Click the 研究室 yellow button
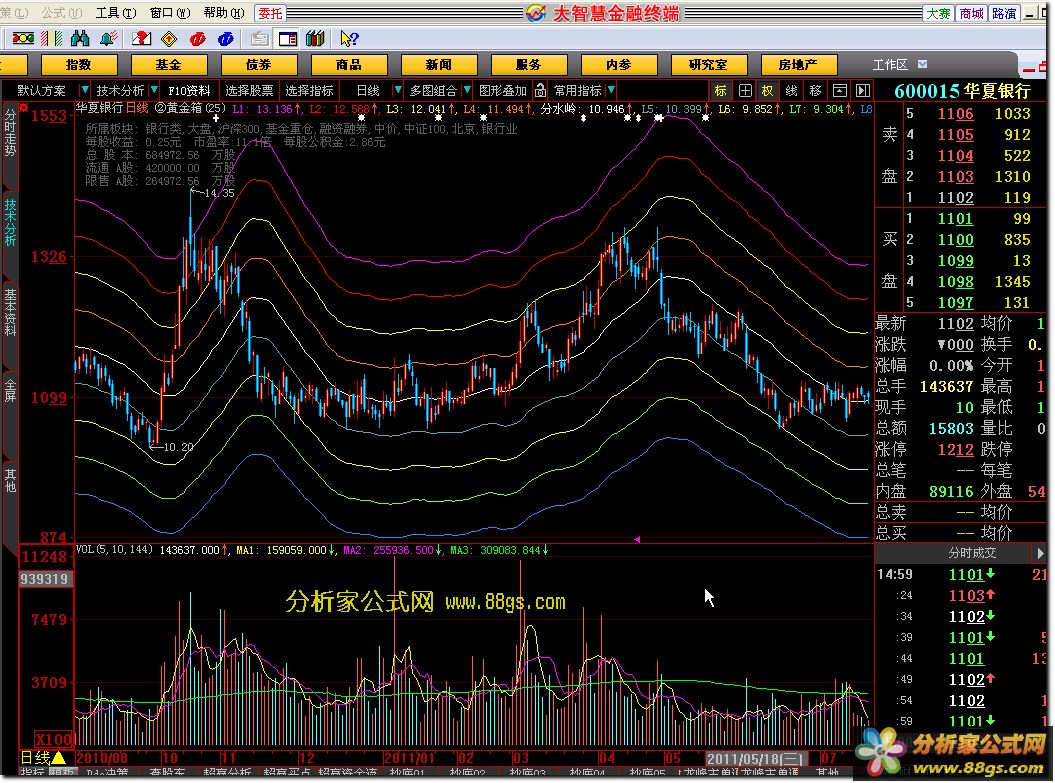This screenshot has height=783, width=1055. [x=708, y=65]
